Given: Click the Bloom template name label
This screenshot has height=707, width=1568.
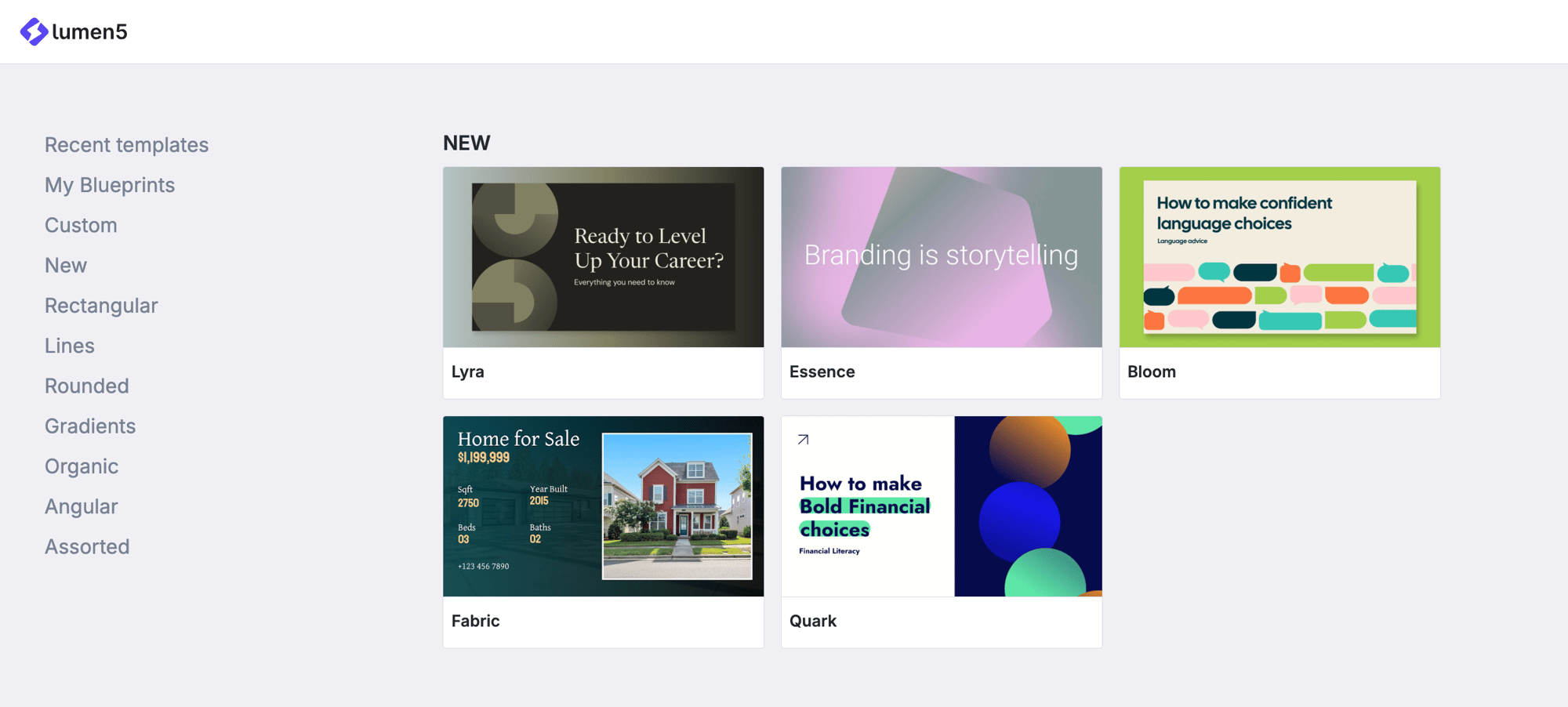Looking at the screenshot, I should tap(1151, 372).
